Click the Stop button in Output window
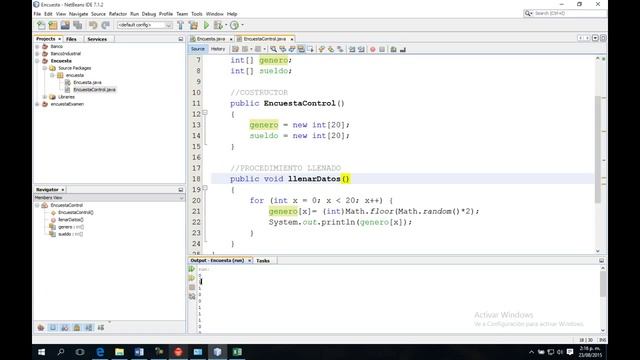The image size is (640, 360). click(192, 287)
